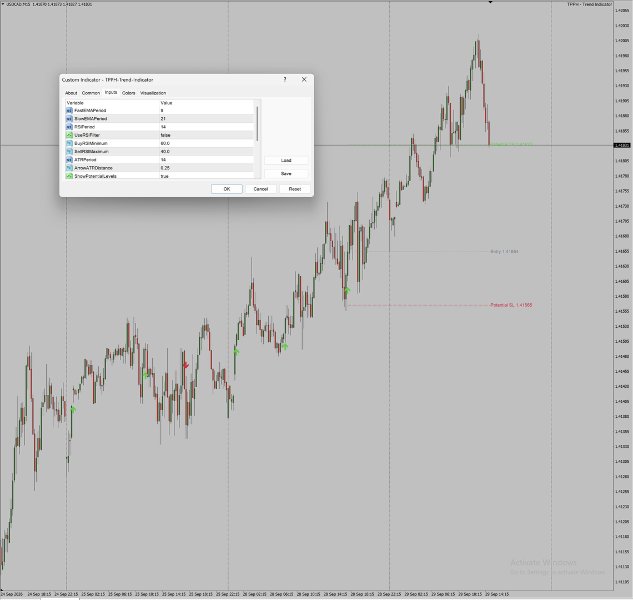The image size is (633, 600).
Task: Go to the Visualization tab
Action: (153, 93)
